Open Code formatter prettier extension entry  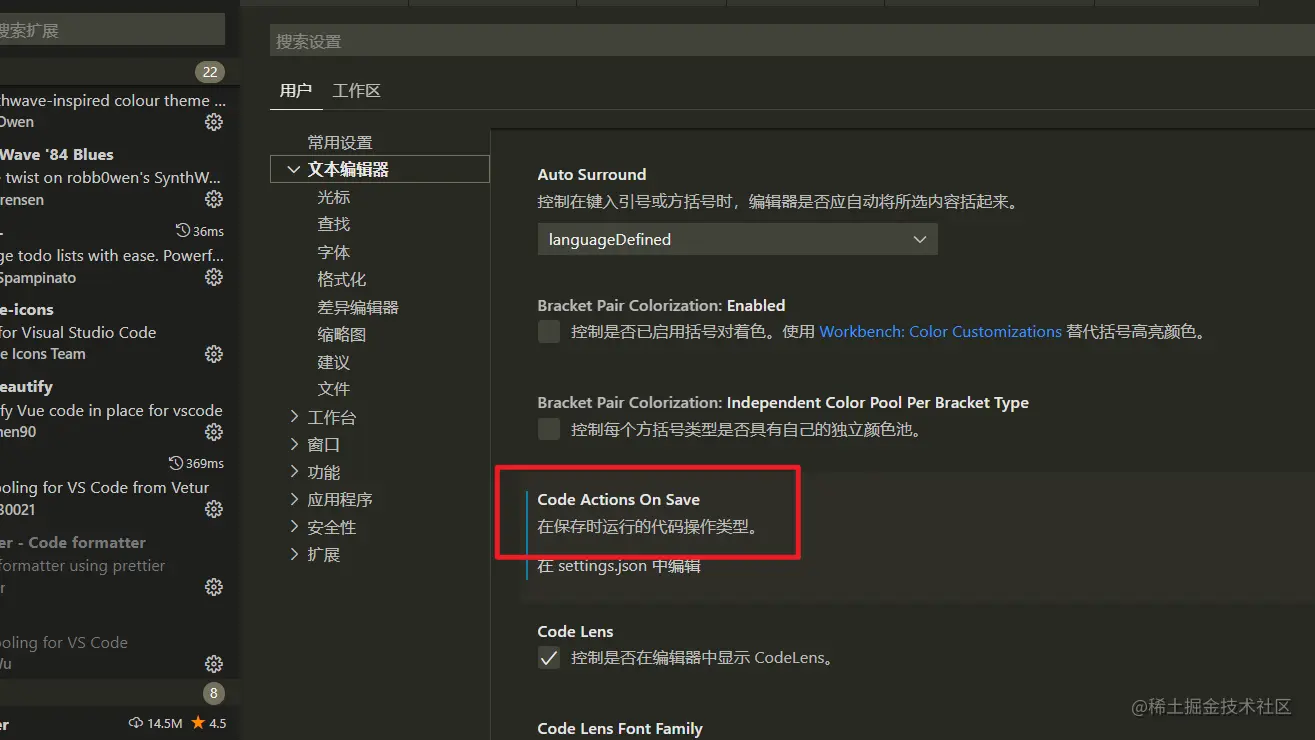pyautogui.click(x=112, y=565)
